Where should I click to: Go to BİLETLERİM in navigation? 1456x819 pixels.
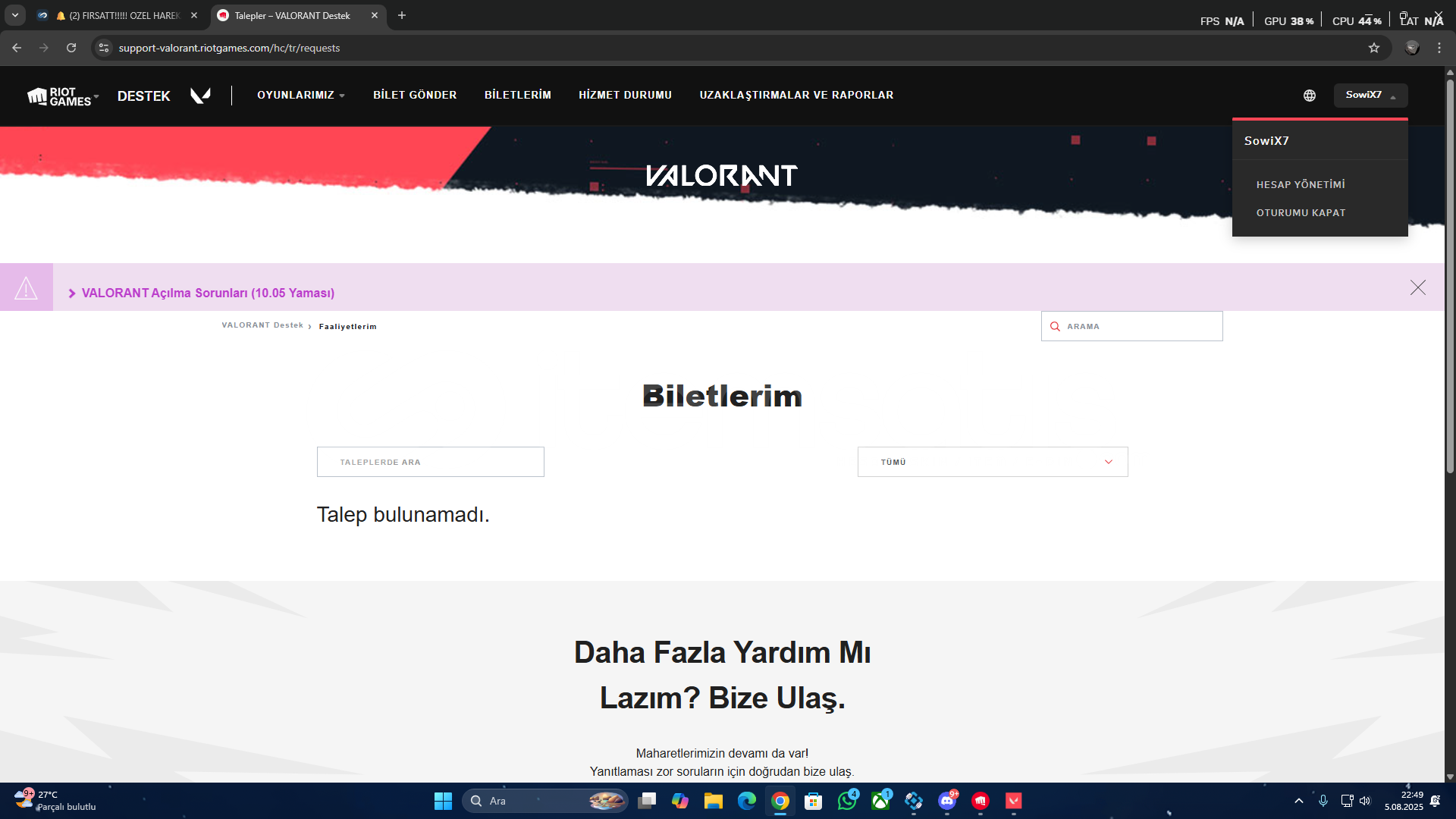(x=518, y=96)
